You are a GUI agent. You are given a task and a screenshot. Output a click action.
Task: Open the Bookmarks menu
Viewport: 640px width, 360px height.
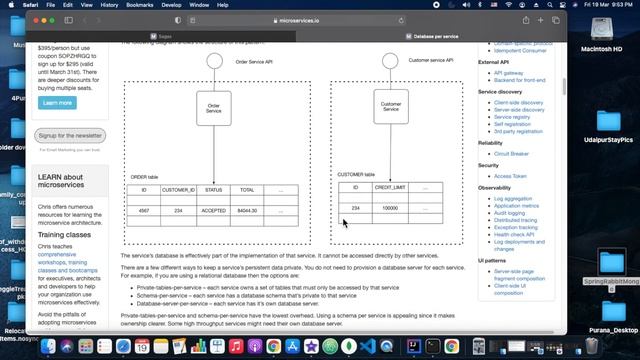pyautogui.click(x=140, y=5)
